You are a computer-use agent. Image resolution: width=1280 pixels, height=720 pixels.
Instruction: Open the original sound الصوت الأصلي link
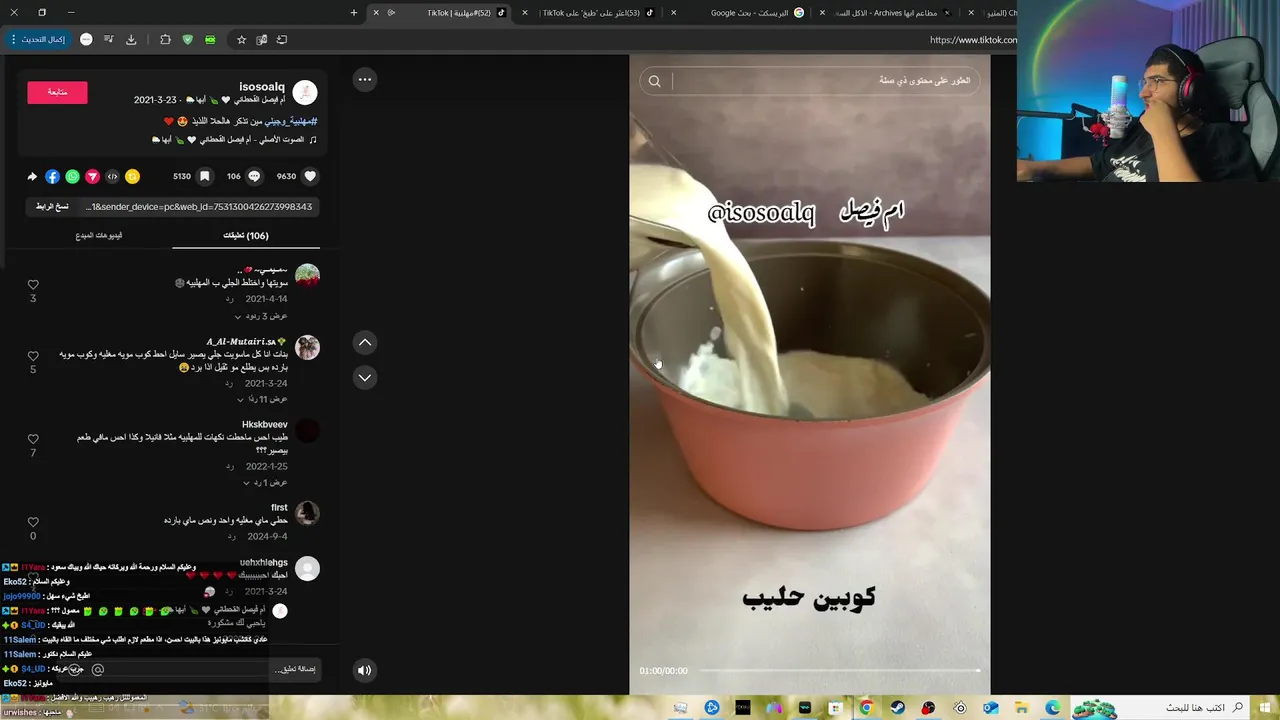[x=235, y=140]
